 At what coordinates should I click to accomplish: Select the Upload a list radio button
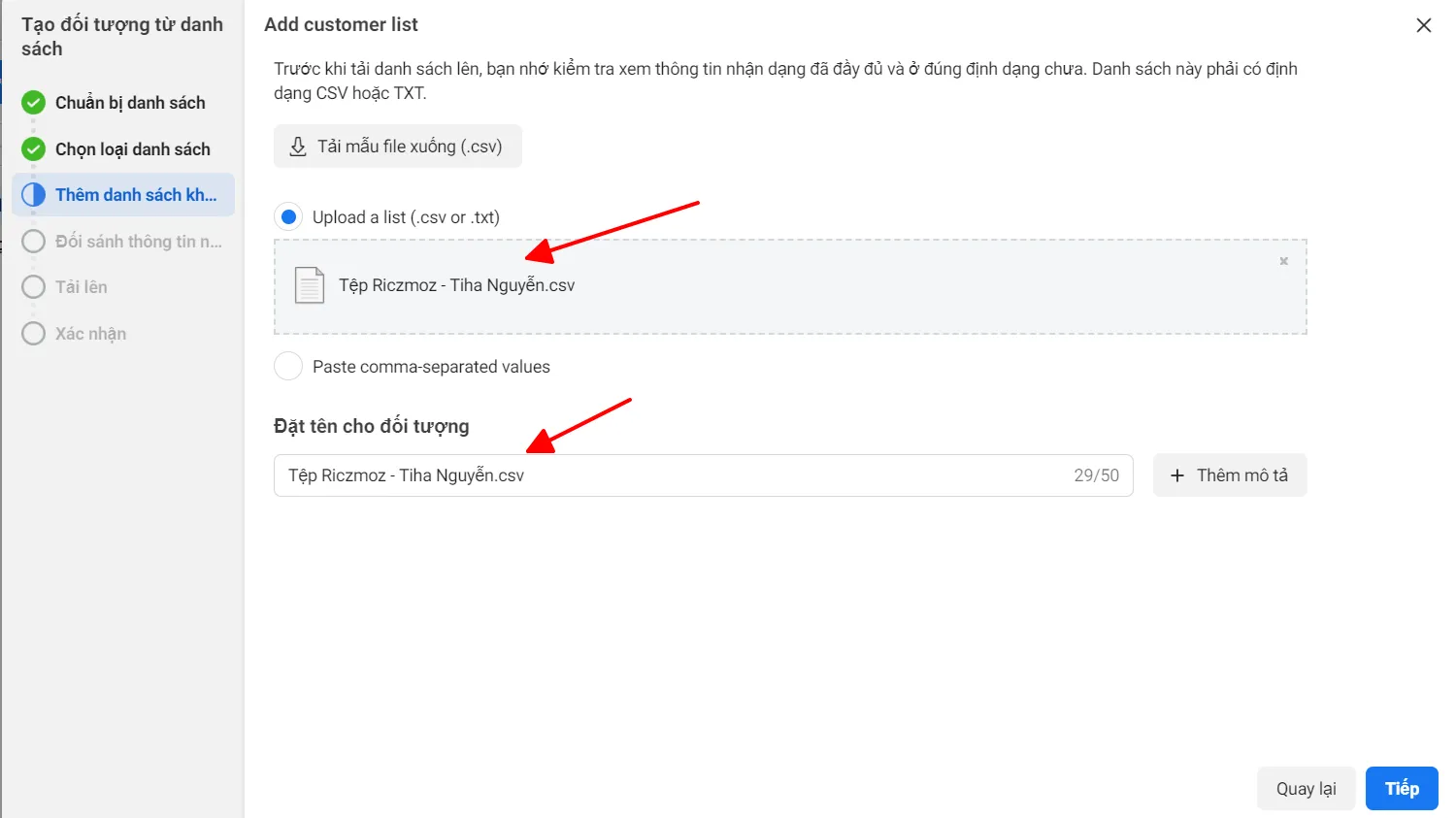tap(288, 215)
